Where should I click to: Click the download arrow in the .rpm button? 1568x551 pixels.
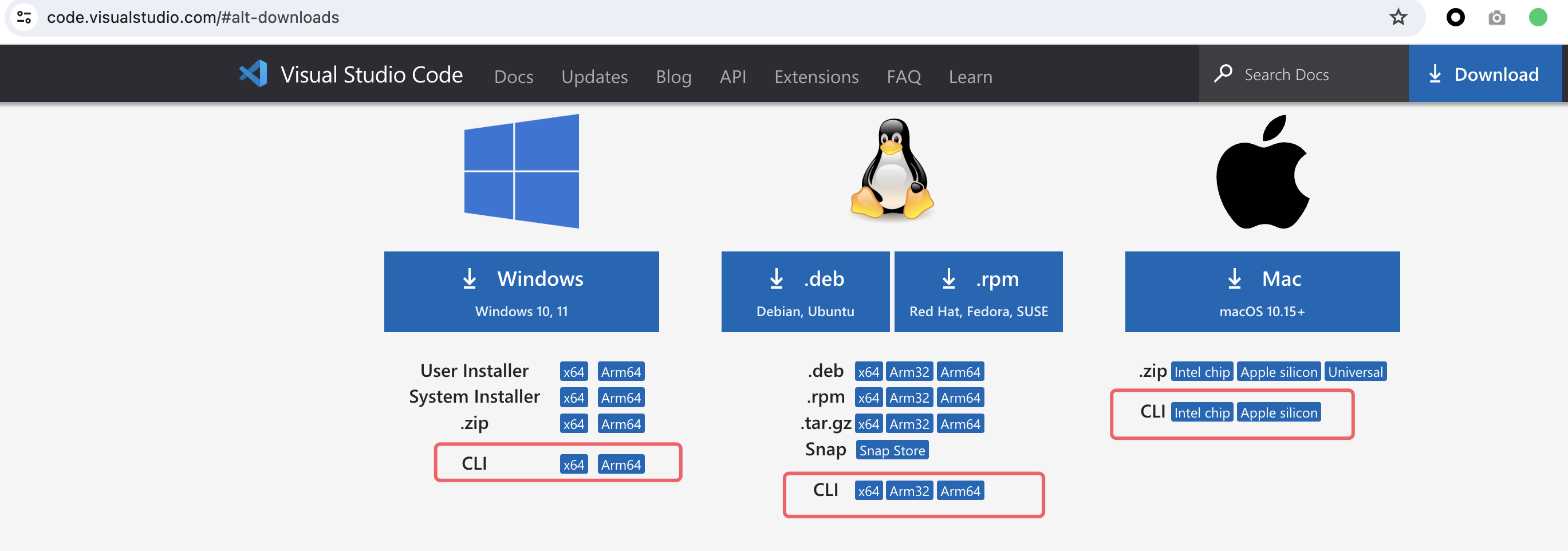pyautogui.click(x=948, y=278)
